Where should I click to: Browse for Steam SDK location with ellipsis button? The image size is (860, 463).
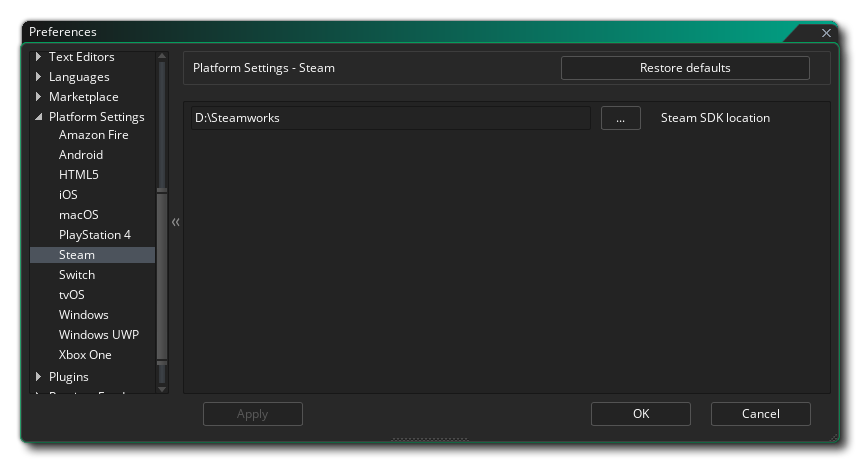[x=620, y=118]
